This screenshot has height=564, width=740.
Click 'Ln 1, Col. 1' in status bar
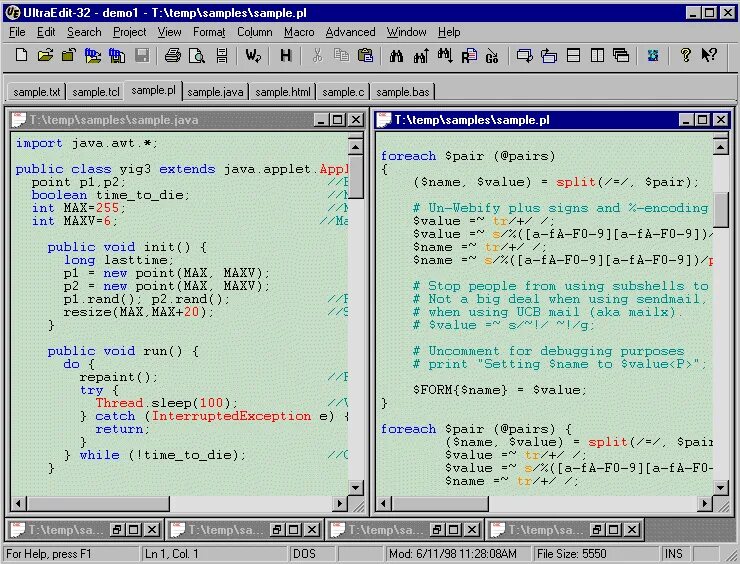click(172, 554)
